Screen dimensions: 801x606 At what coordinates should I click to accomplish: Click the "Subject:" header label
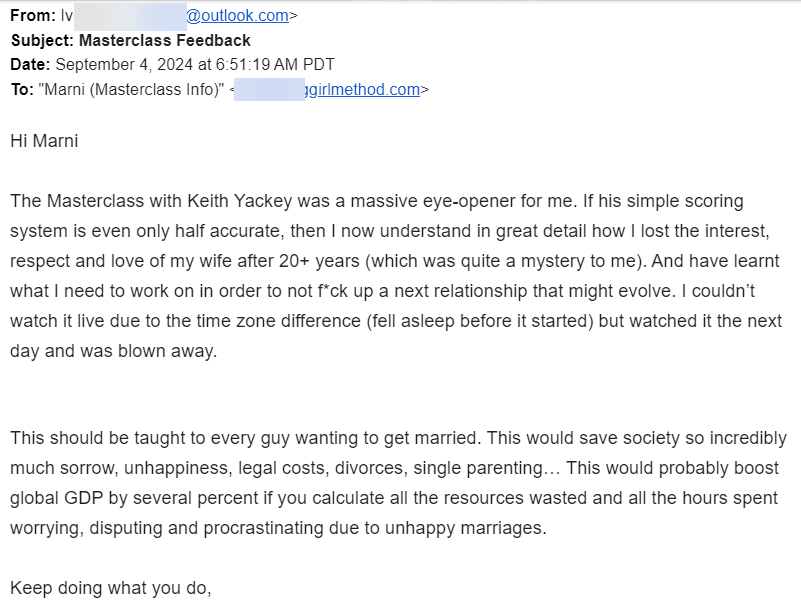pos(41,40)
